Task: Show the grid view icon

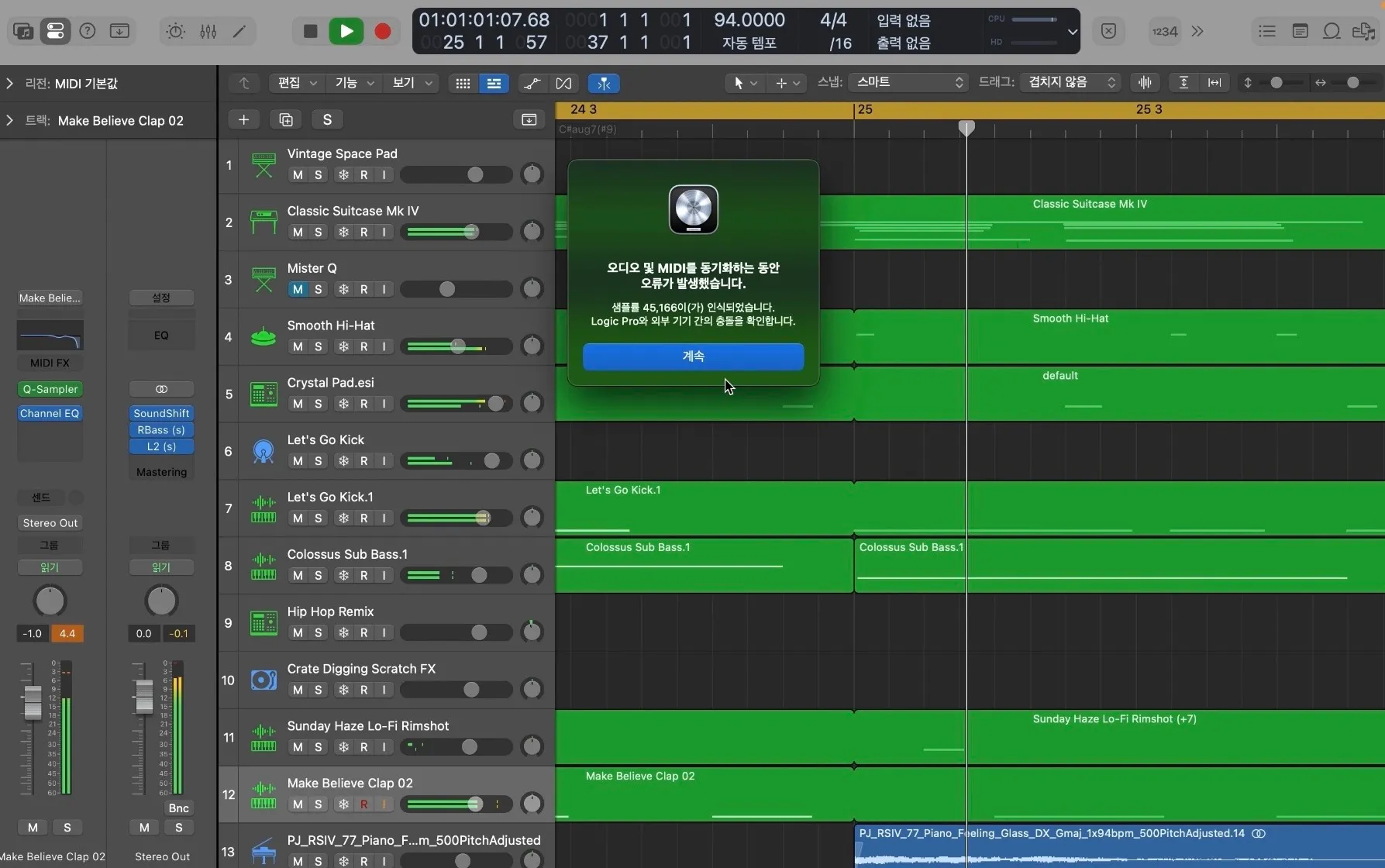Action: tap(463, 83)
